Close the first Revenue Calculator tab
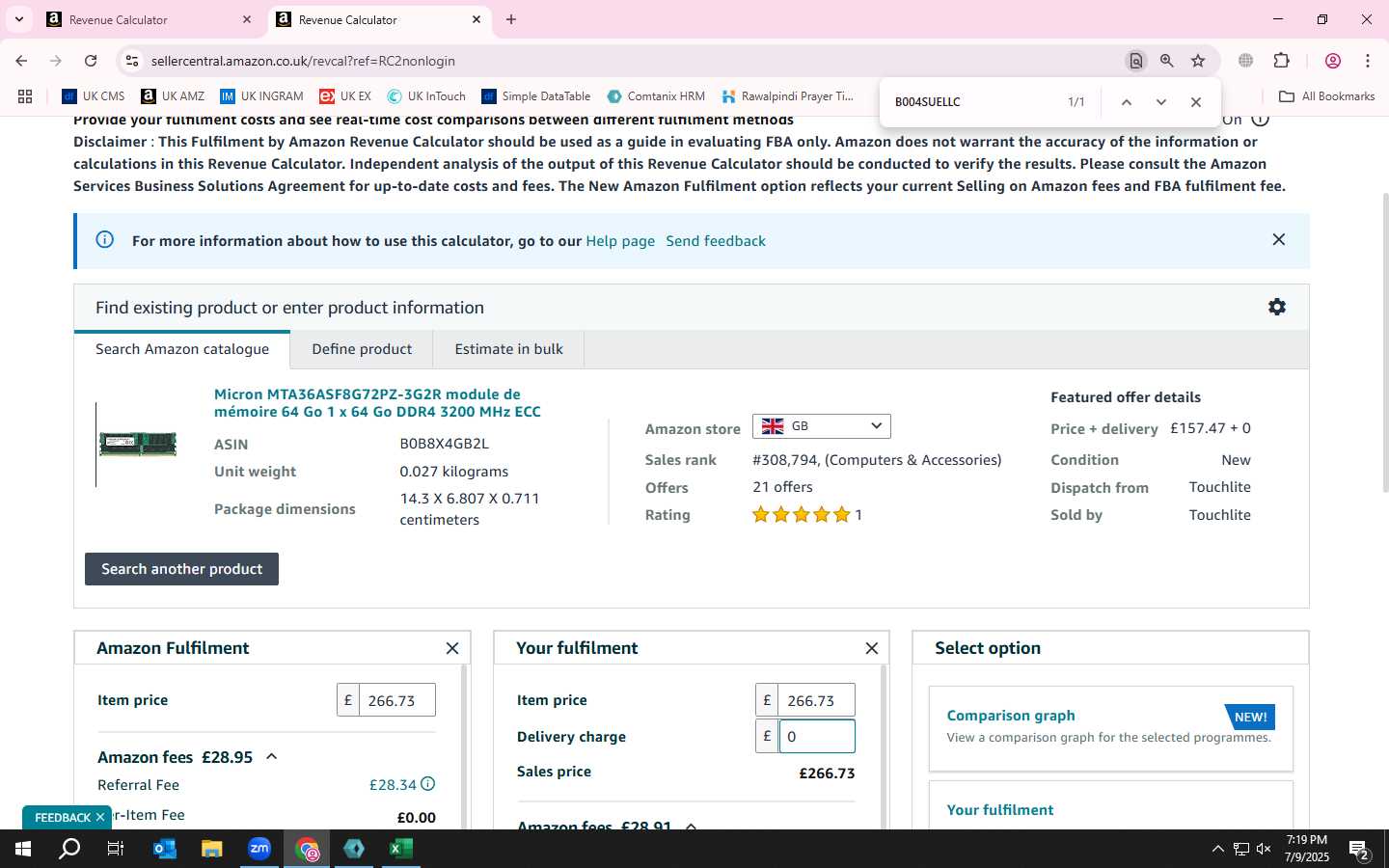This screenshot has width=1389, height=868. [247, 19]
